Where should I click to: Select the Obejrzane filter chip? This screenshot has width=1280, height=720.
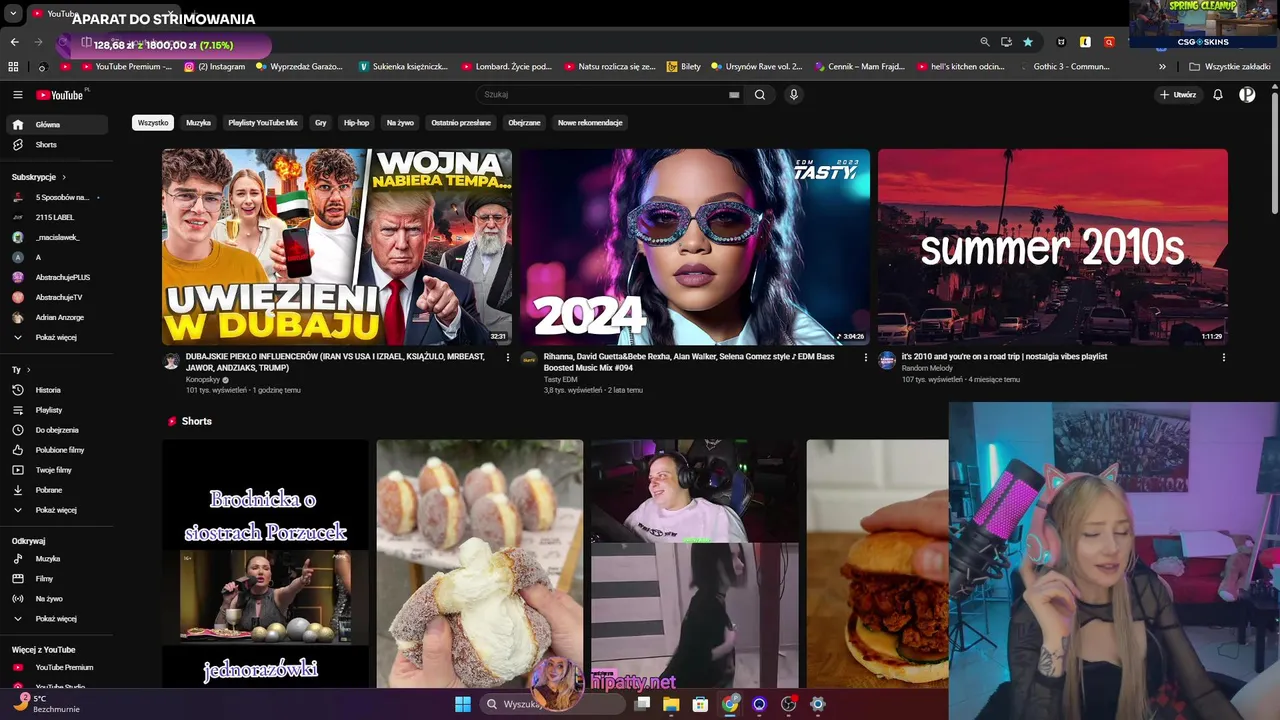coord(524,123)
